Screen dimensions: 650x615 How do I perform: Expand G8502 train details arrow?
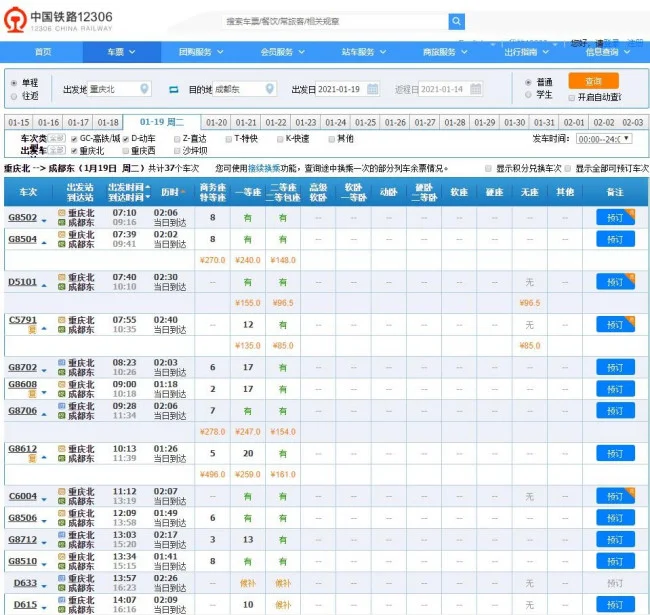44,221
